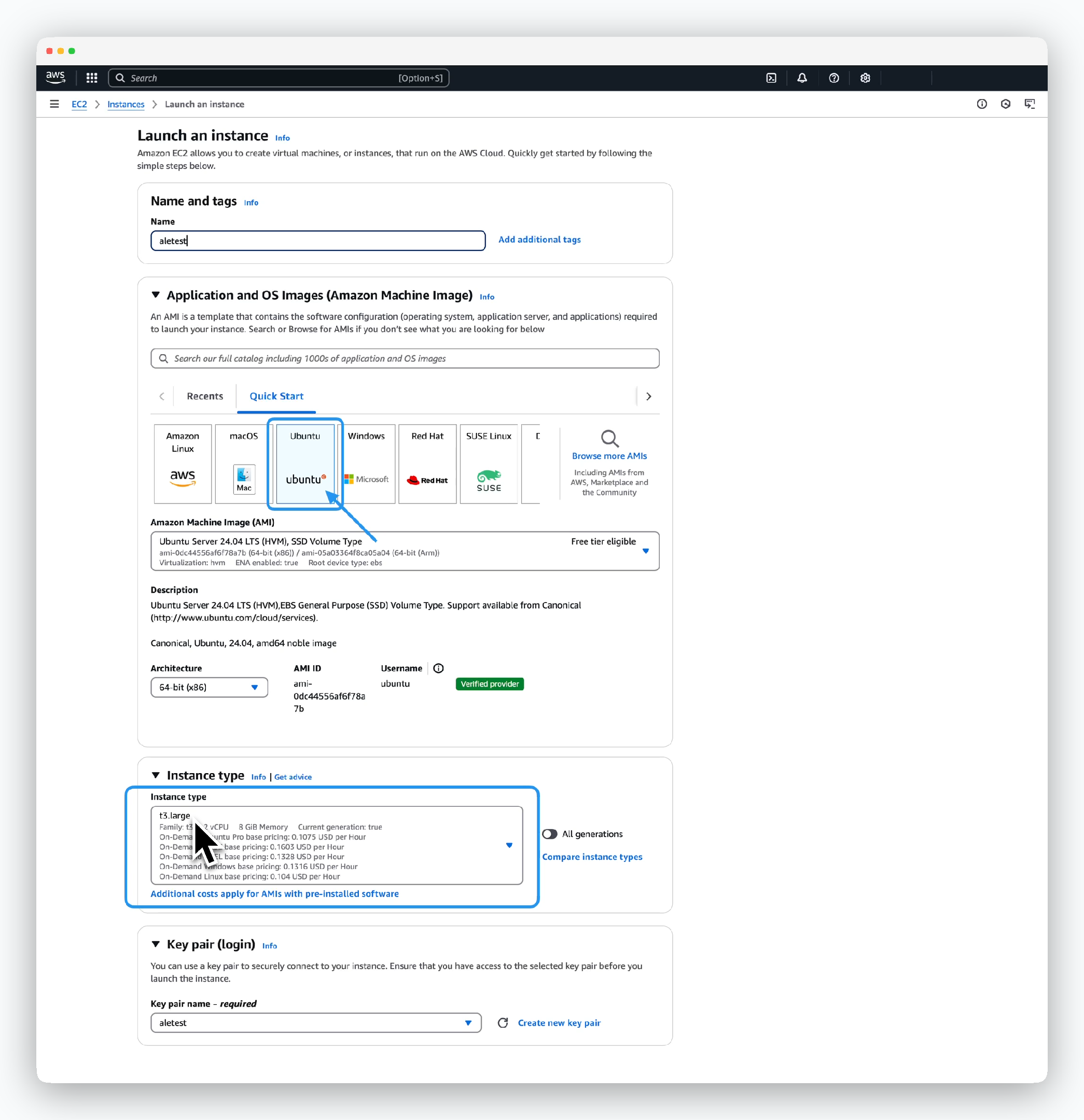Go to EC2 breadcrumb link
Viewport: 1084px width, 1120px height.
click(x=79, y=104)
